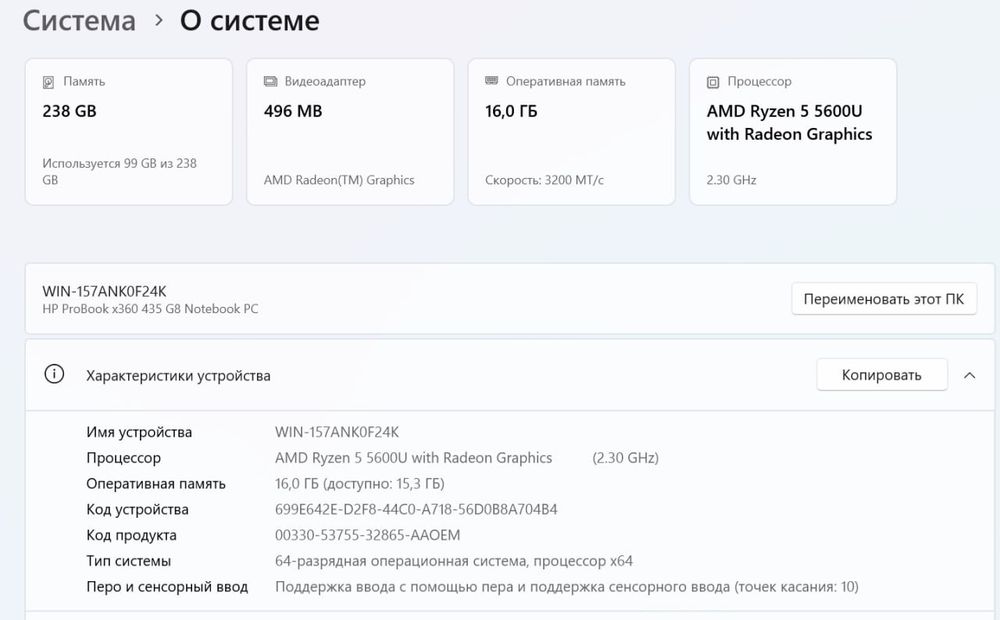Click the Перо и сенсорный ввод value

point(566,587)
